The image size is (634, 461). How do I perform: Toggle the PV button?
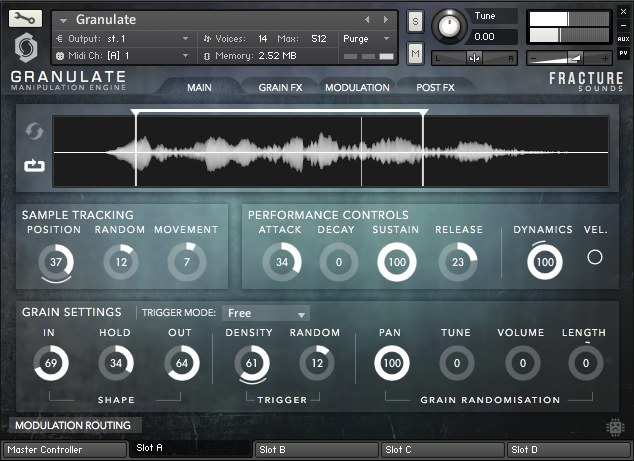coord(623,53)
